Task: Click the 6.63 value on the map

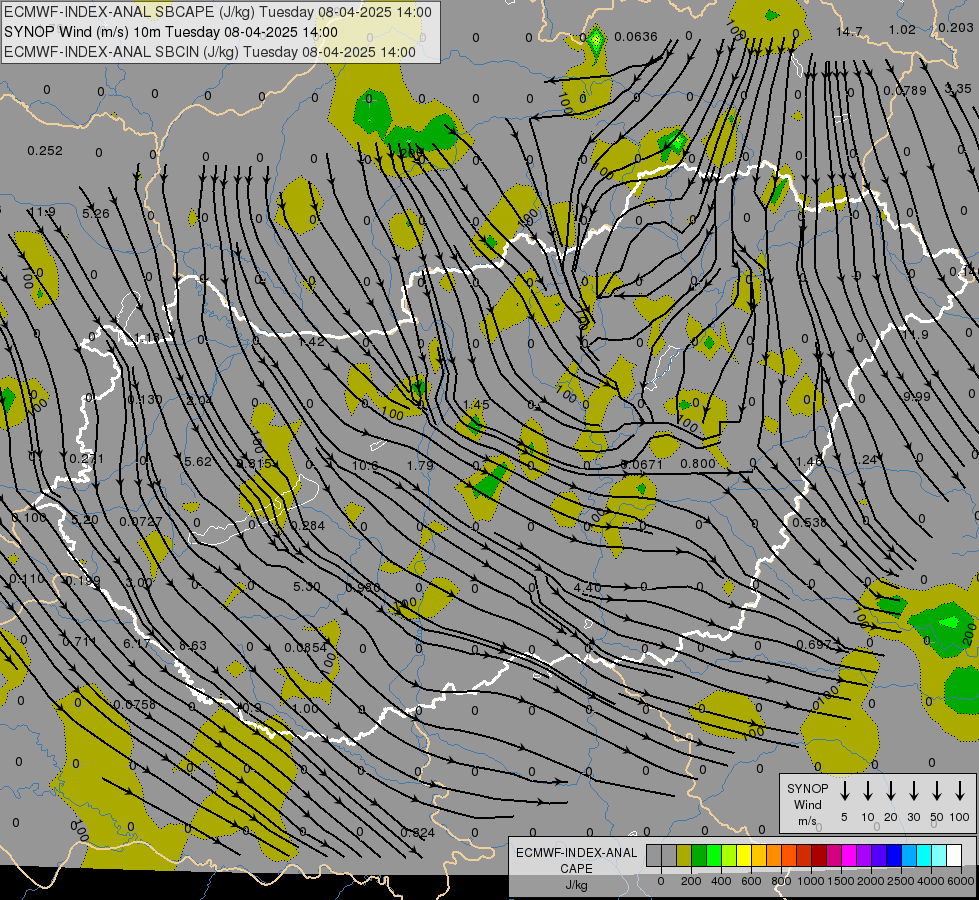Action: point(193,645)
